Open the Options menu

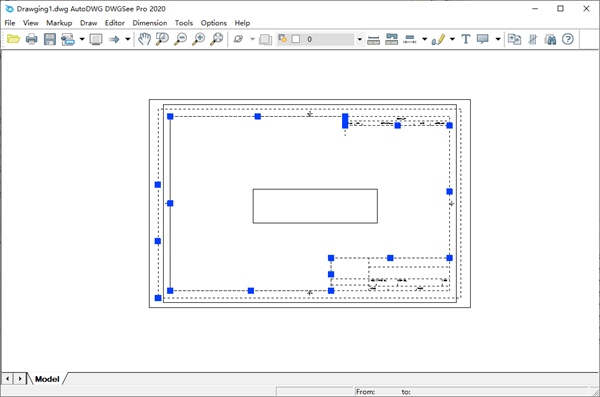tap(214, 23)
